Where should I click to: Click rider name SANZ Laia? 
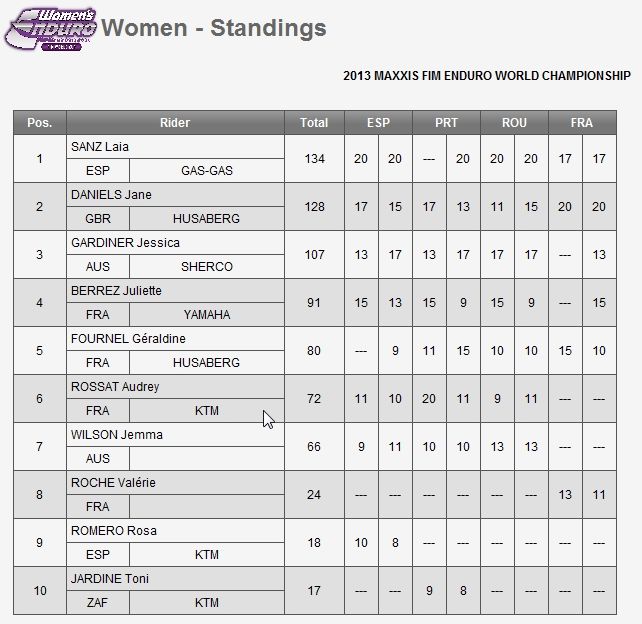100,147
